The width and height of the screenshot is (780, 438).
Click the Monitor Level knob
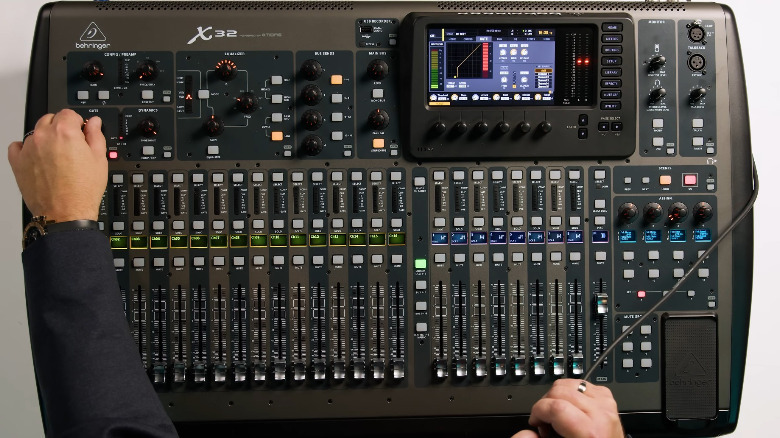point(656,64)
